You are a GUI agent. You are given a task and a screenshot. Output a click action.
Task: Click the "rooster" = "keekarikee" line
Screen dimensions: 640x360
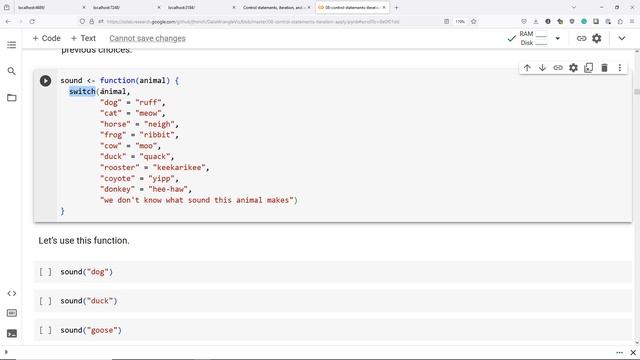pos(154,168)
